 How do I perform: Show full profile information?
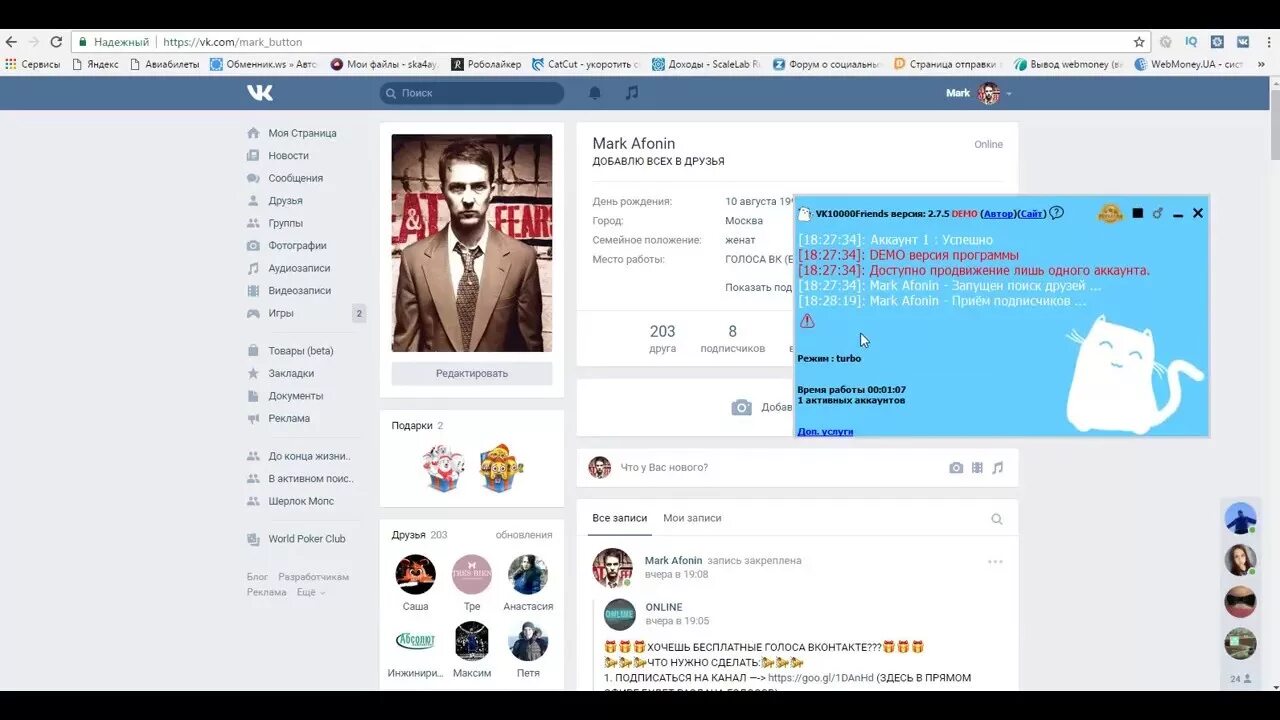click(759, 287)
